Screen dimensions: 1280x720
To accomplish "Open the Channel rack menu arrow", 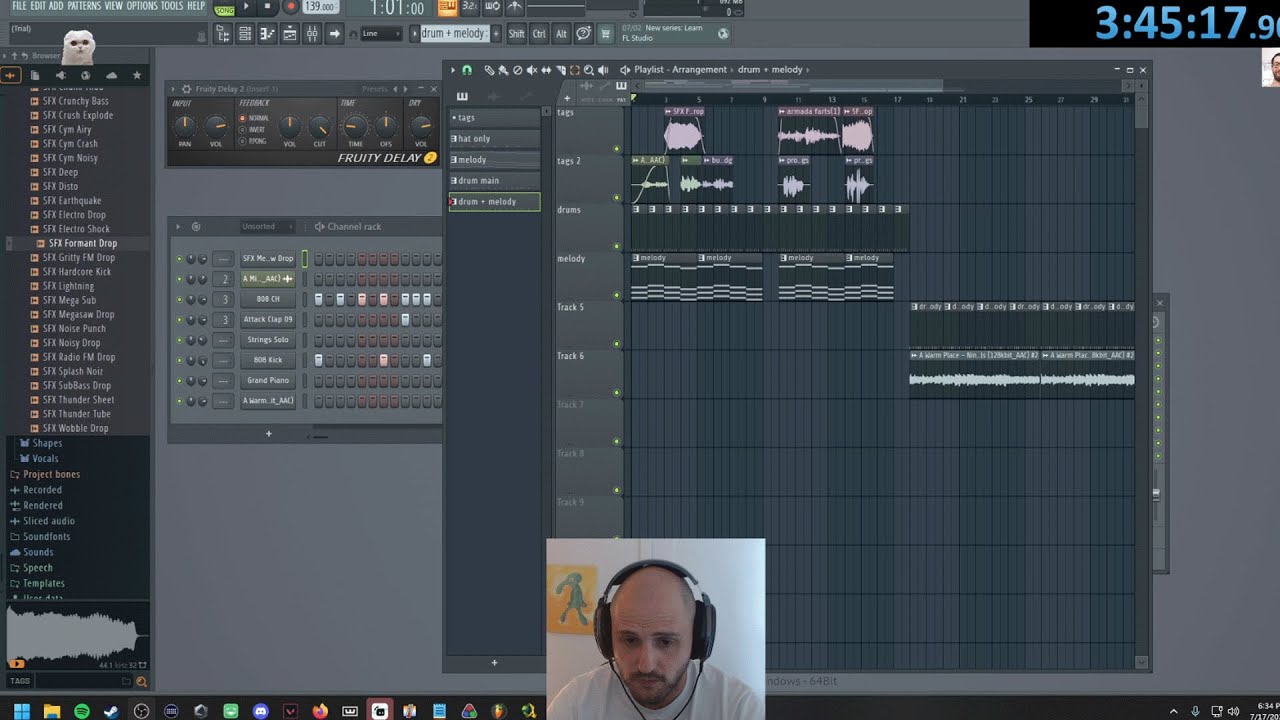I will [x=180, y=226].
